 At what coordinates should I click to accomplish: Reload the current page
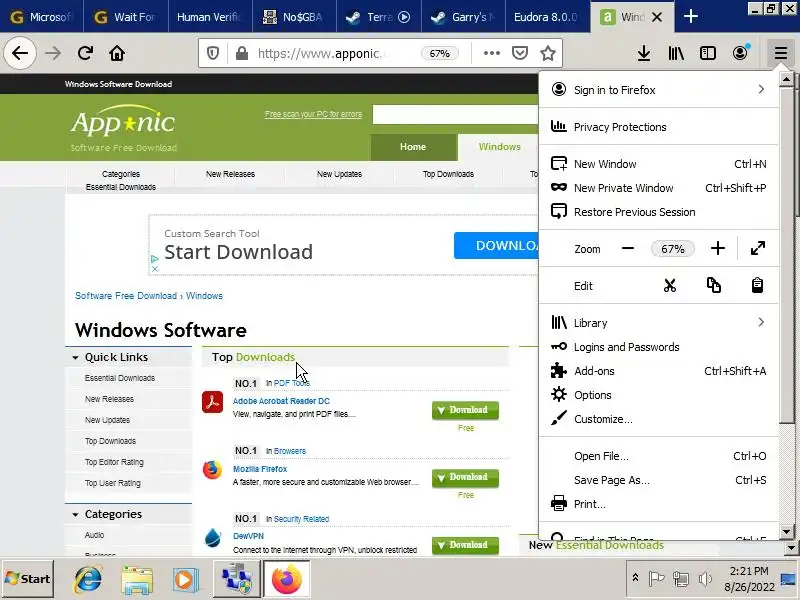pyautogui.click(x=85, y=53)
